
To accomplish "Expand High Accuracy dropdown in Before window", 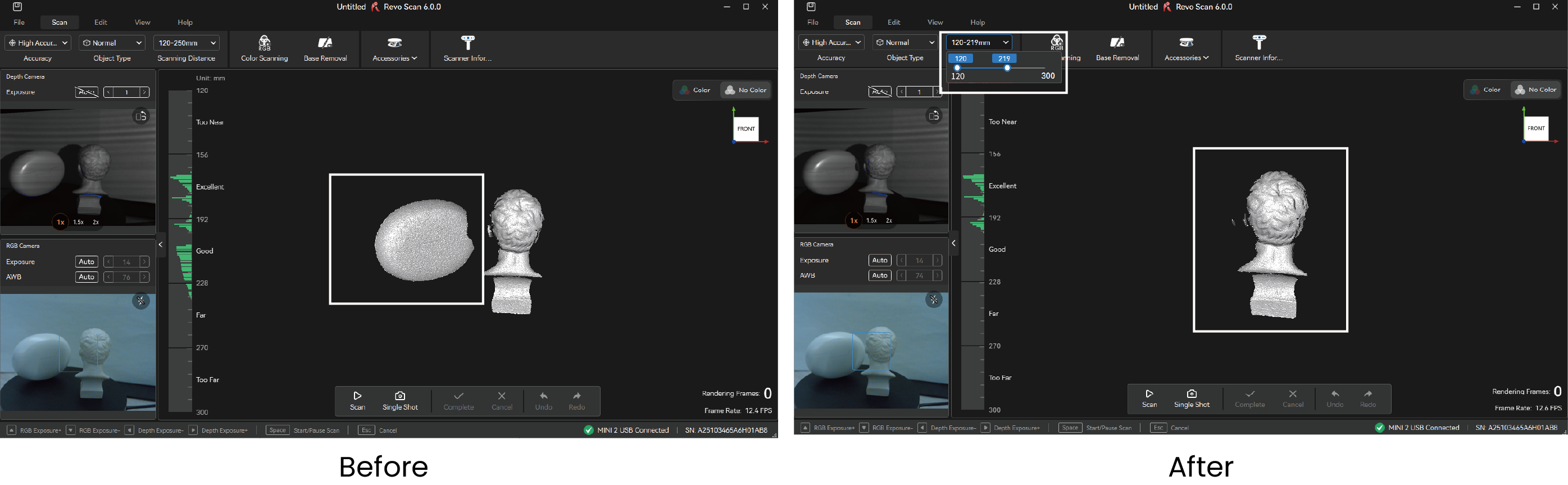I will click(38, 43).
